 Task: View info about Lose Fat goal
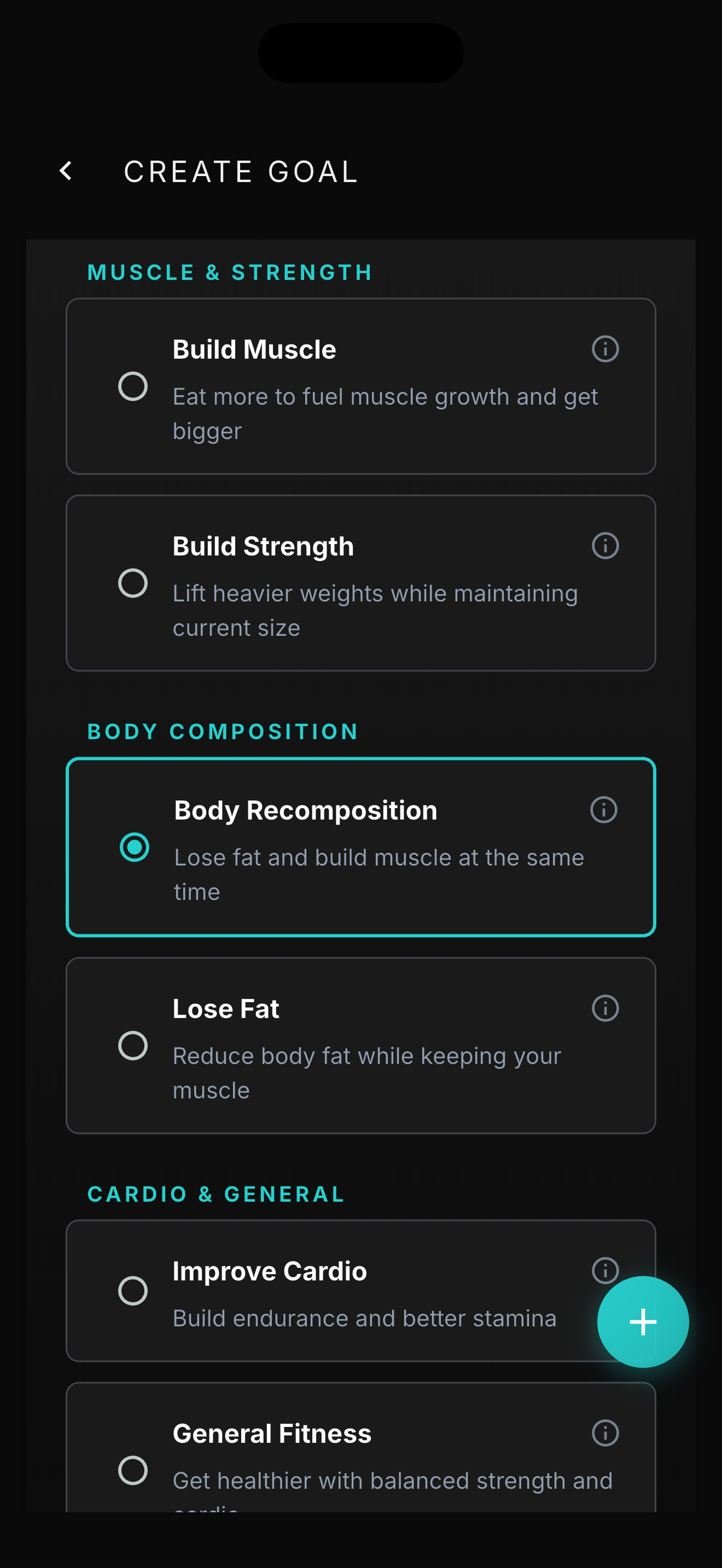[604, 1009]
